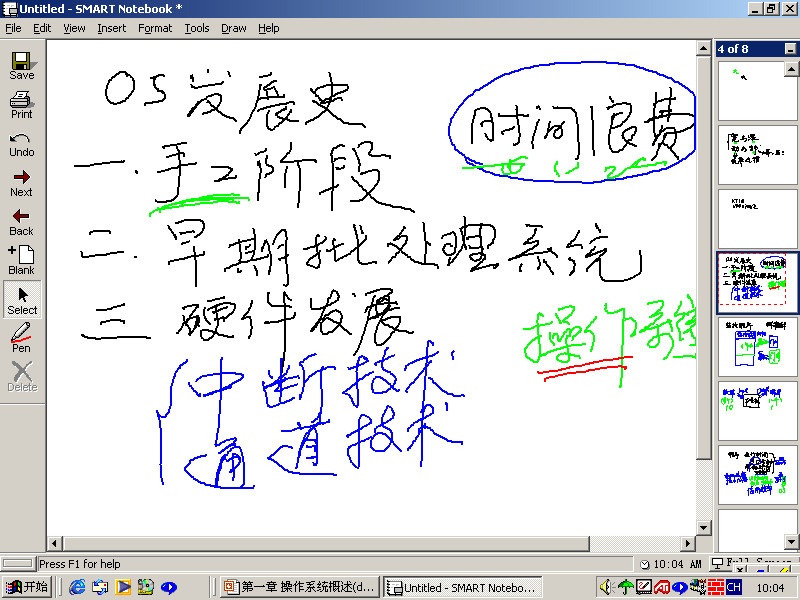This screenshot has height=600, width=800.
Task: Collapse the page sorter via its header button
Action: pos(790,49)
